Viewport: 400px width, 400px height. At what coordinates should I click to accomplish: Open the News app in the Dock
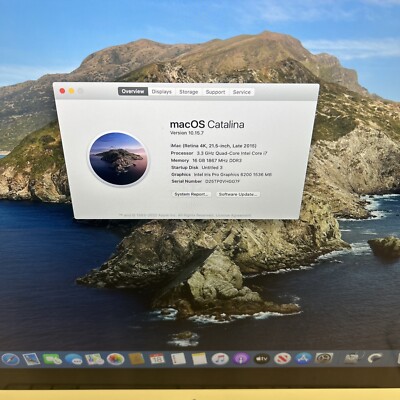tap(282, 359)
